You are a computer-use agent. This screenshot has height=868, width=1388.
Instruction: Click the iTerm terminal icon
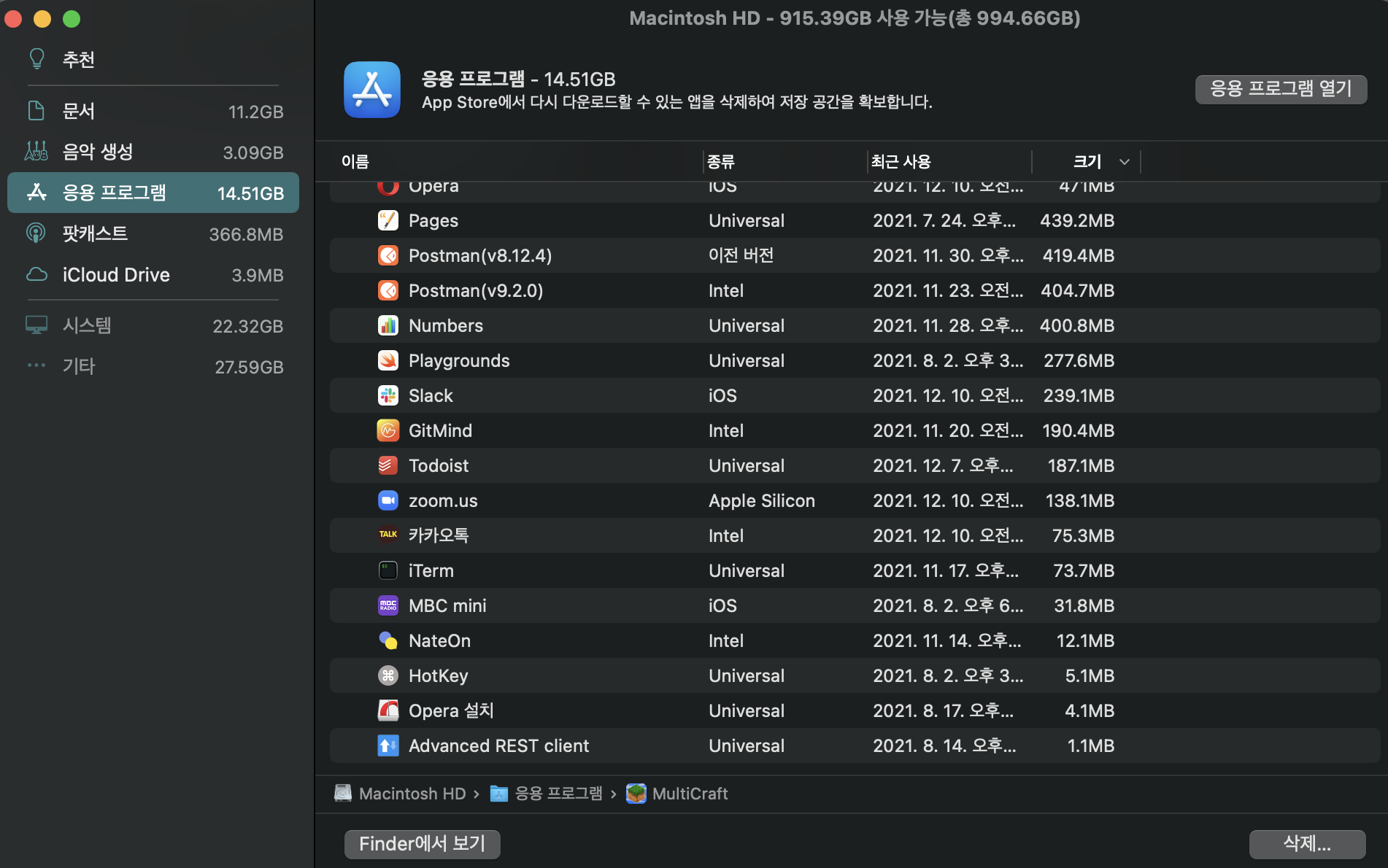click(388, 570)
